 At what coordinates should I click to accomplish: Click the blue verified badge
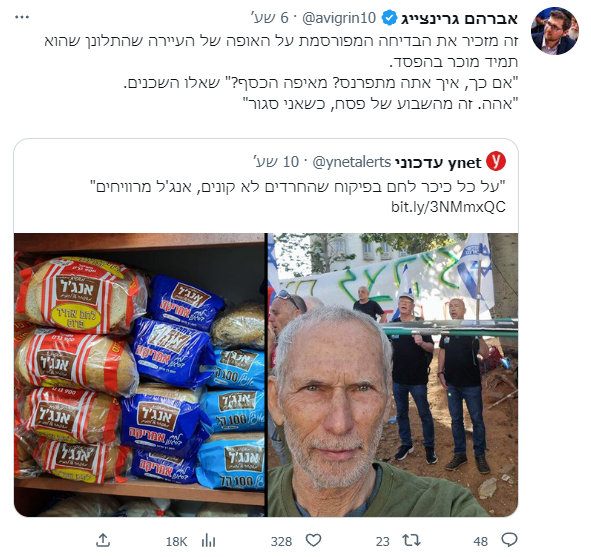(x=389, y=18)
